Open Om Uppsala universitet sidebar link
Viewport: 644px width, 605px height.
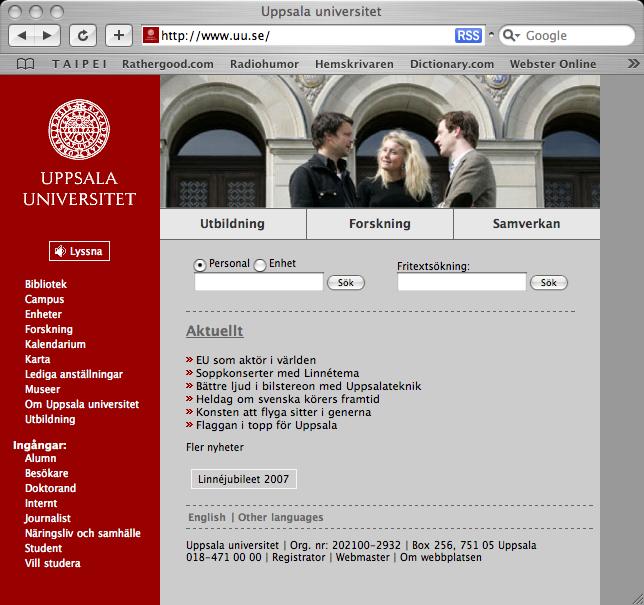82,404
